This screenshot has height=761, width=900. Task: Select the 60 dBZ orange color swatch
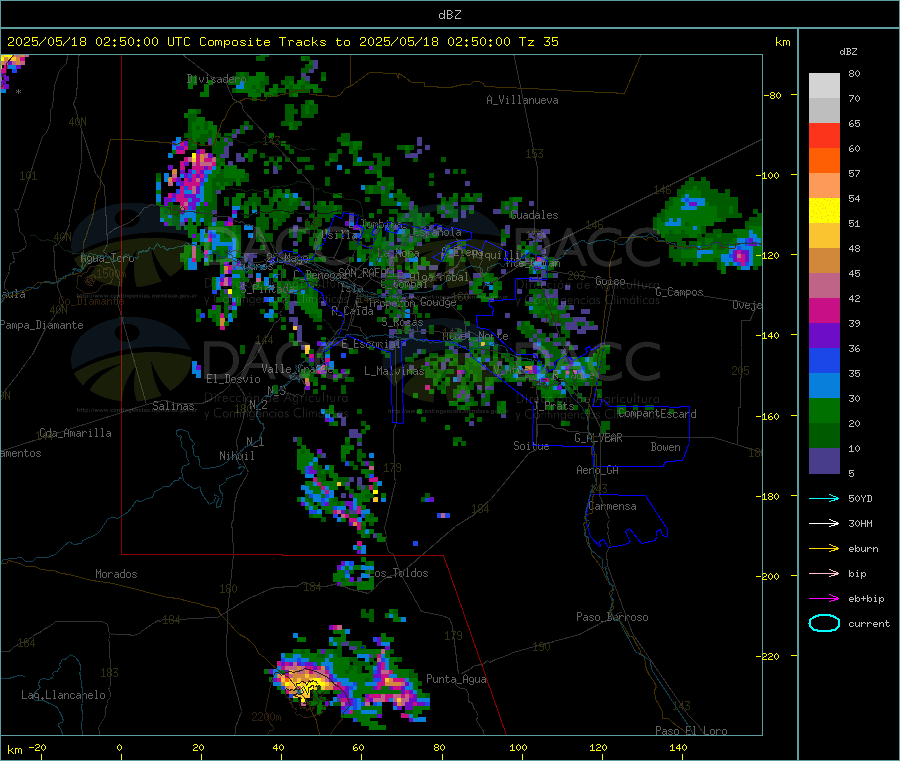pos(824,161)
